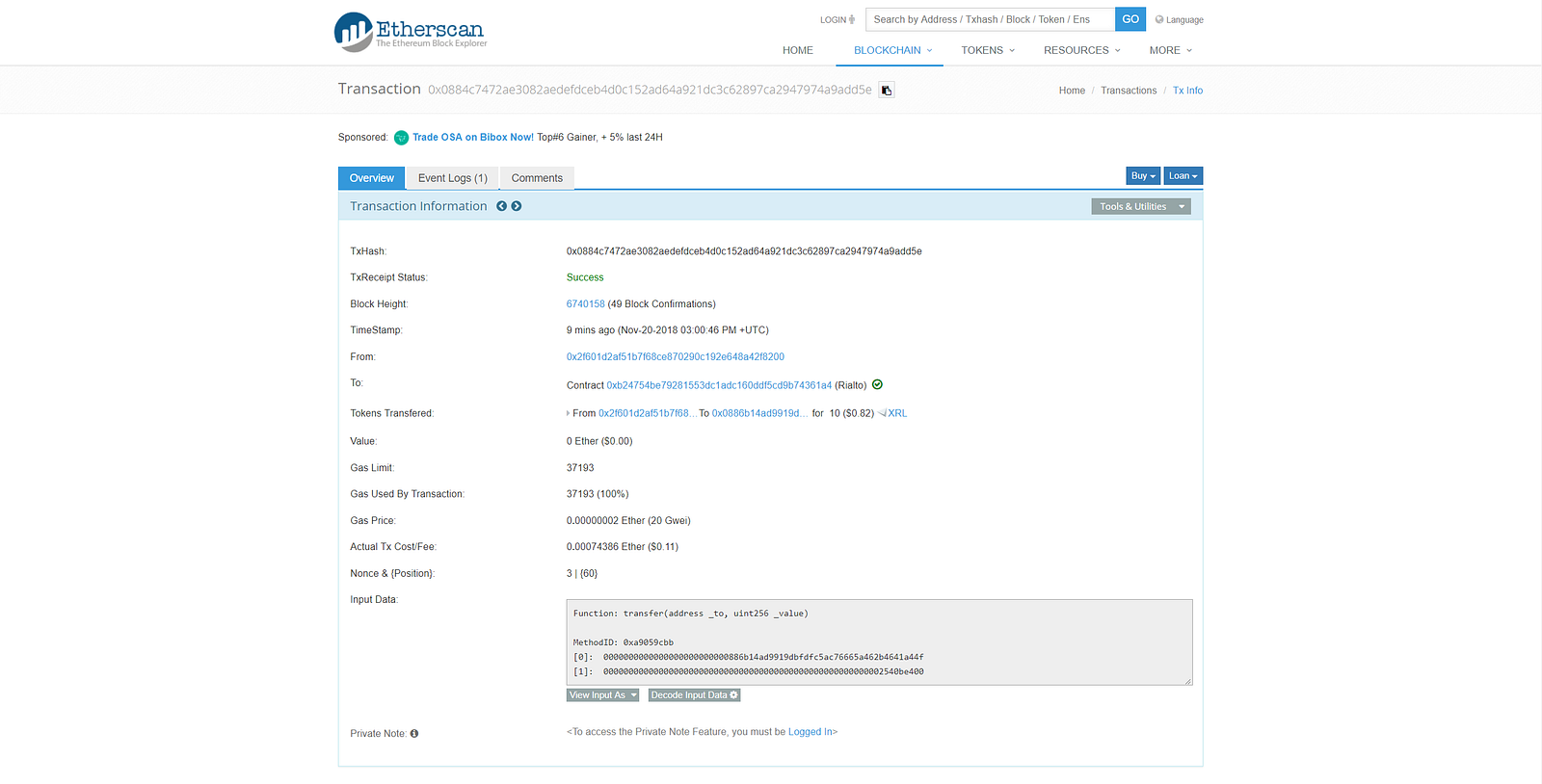This screenshot has height=784, width=1542.
Task: Expand the Tools & Utilities dropdown
Action: (x=1141, y=207)
